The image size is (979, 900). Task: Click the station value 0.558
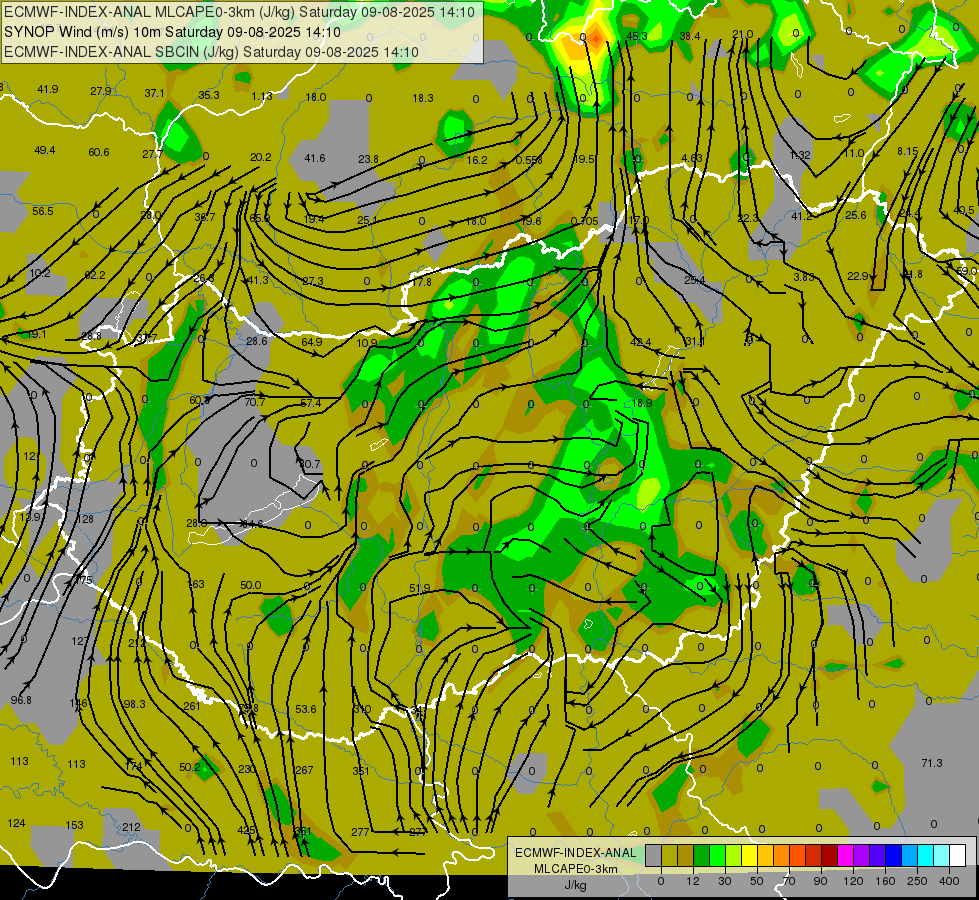tap(529, 161)
